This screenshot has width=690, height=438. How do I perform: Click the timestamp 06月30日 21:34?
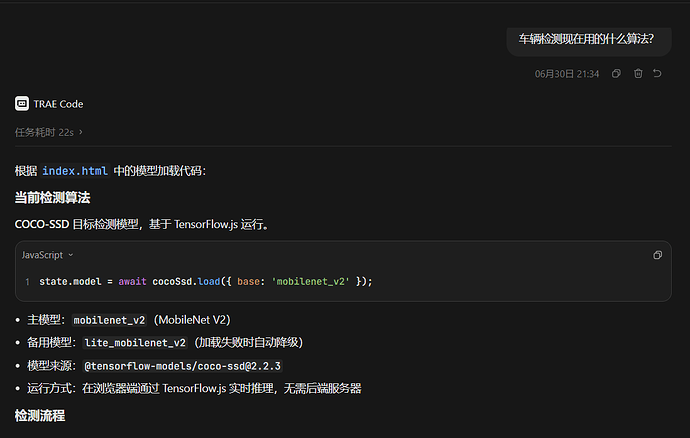[x=567, y=74]
